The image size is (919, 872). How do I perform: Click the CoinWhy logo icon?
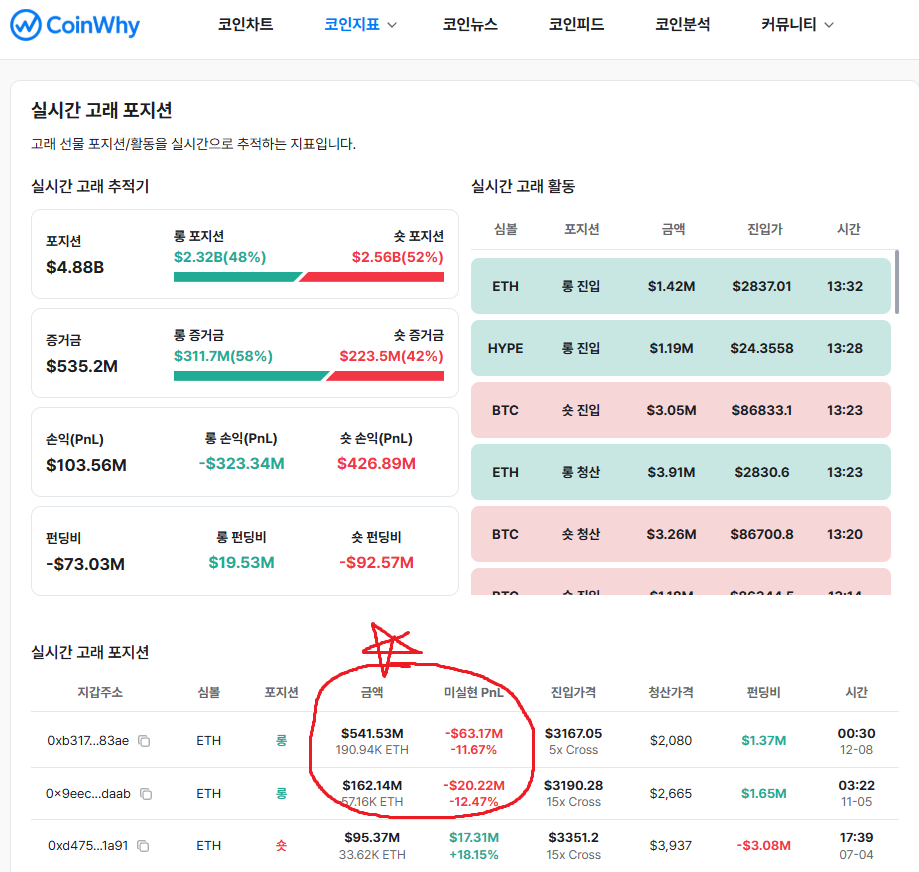coord(25,25)
